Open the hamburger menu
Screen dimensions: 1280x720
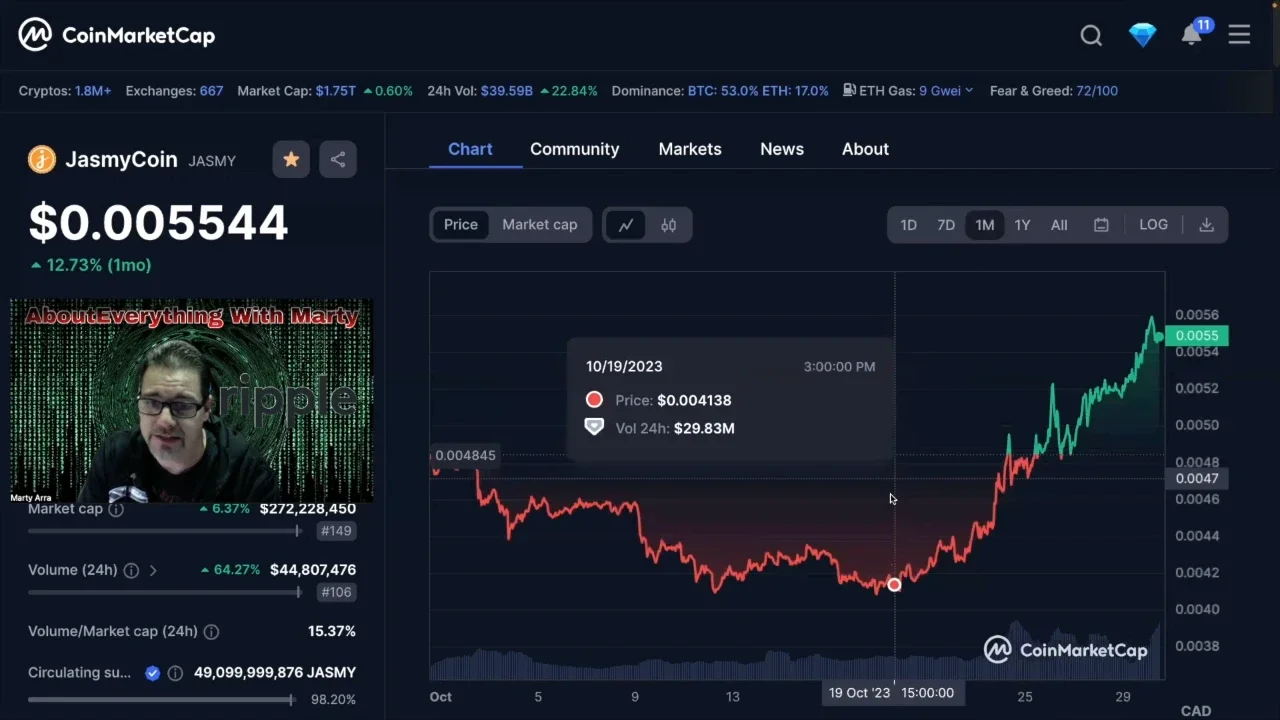[1239, 36]
